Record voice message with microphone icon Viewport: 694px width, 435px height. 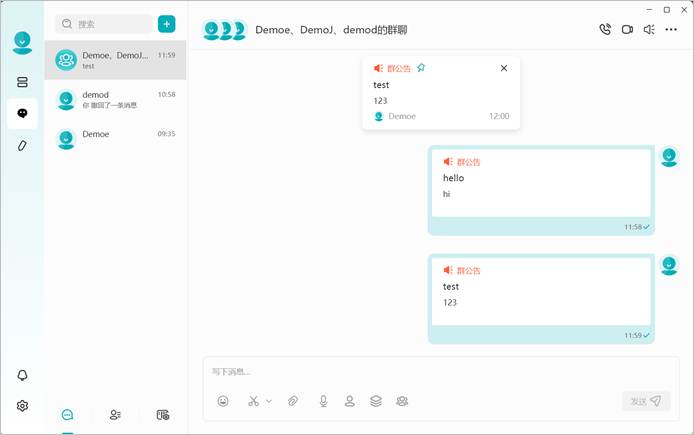[324, 401]
